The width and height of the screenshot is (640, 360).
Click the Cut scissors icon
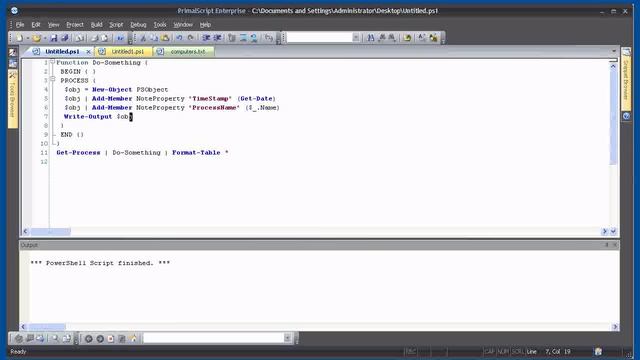(x=143, y=38)
